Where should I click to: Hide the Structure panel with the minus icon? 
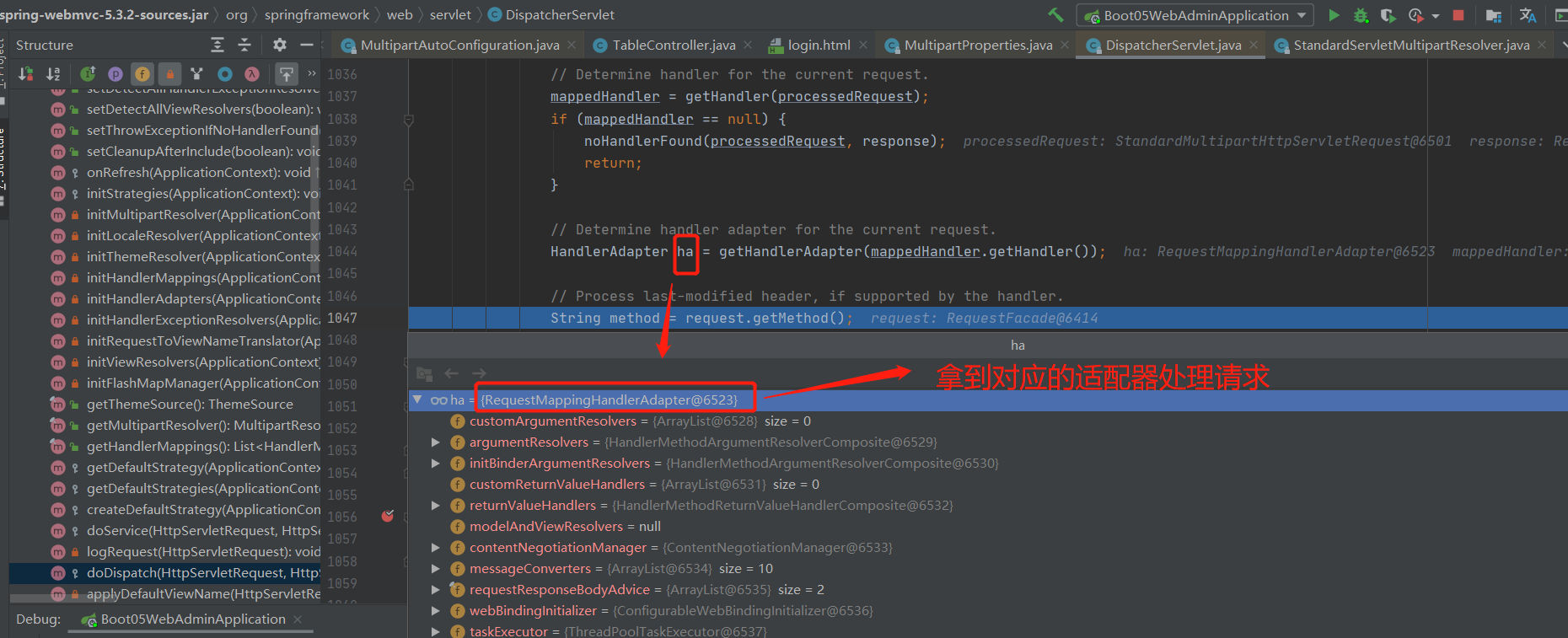(306, 45)
